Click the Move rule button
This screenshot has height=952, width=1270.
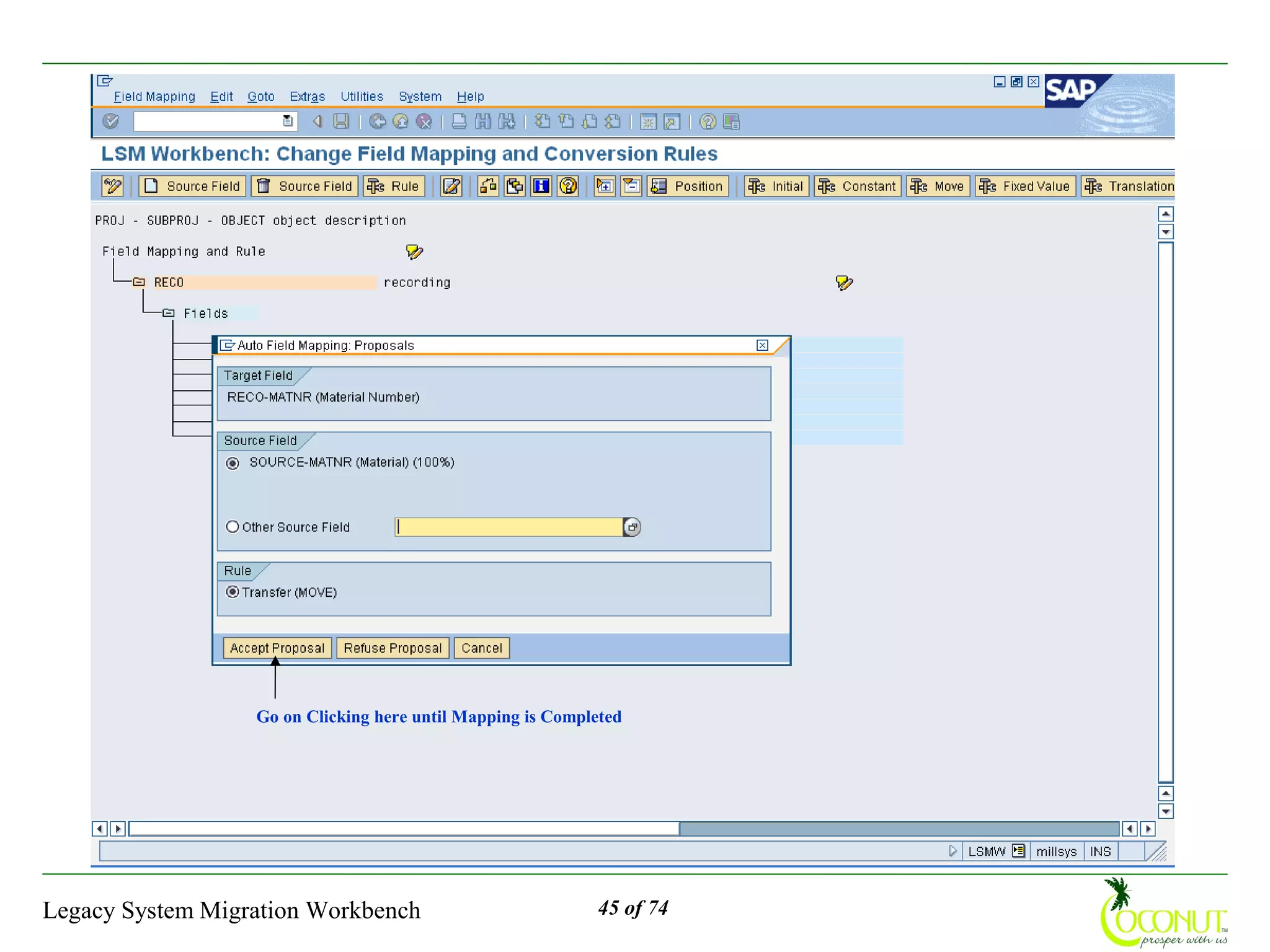(x=938, y=186)
